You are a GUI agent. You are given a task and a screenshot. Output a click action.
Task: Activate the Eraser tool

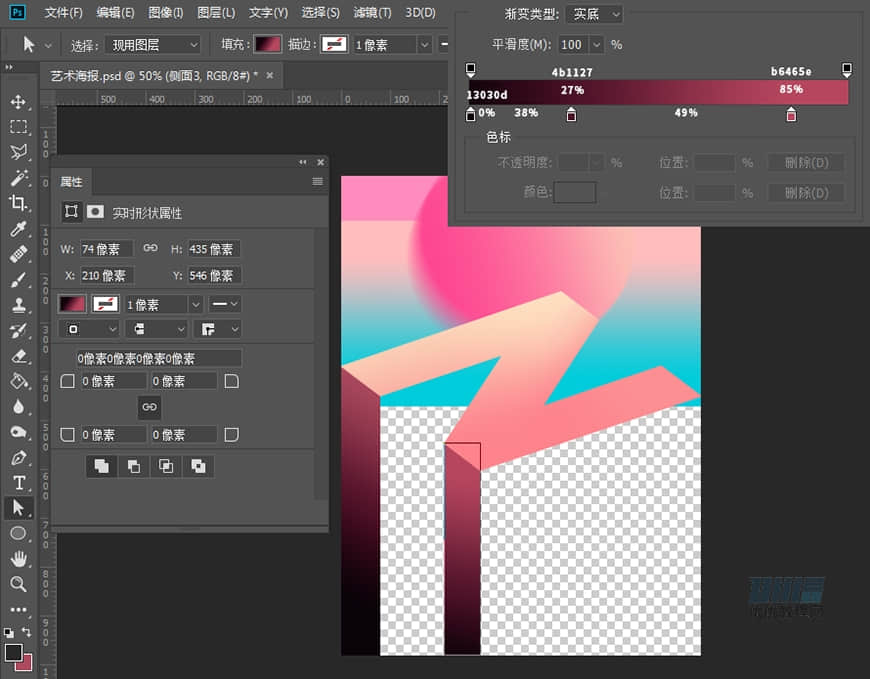click(x=18, y=356)
